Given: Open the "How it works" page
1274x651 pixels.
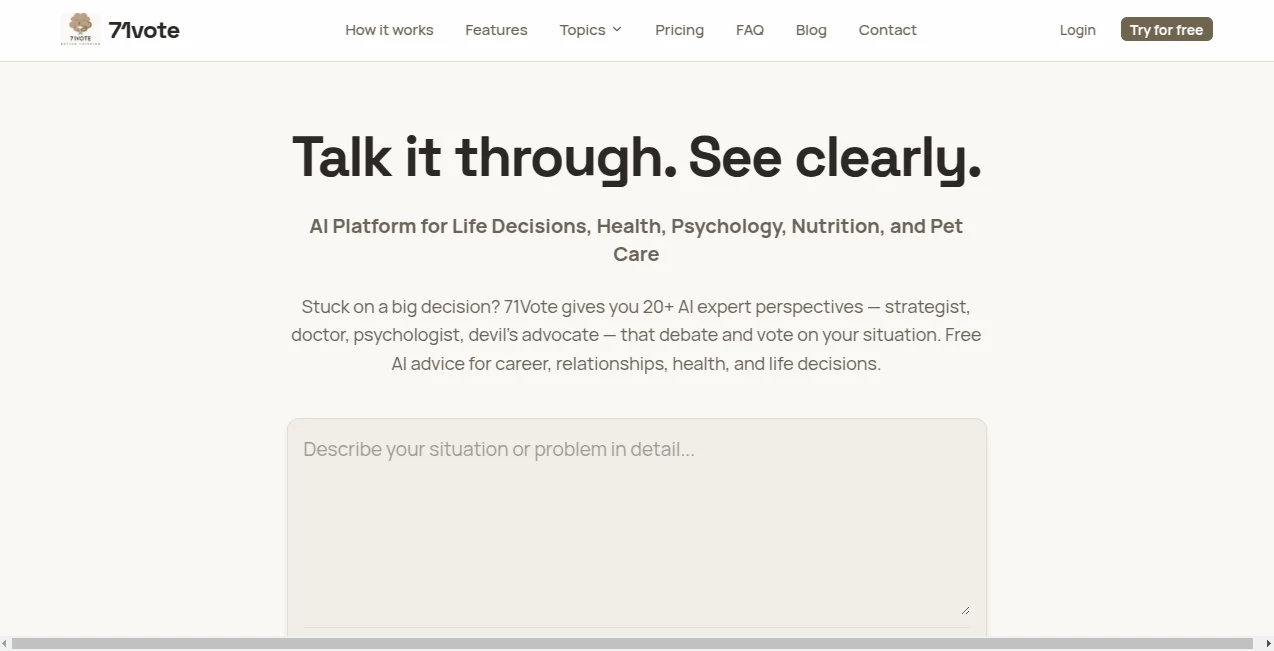Looking at the screenshot, I should coord(389,30).
